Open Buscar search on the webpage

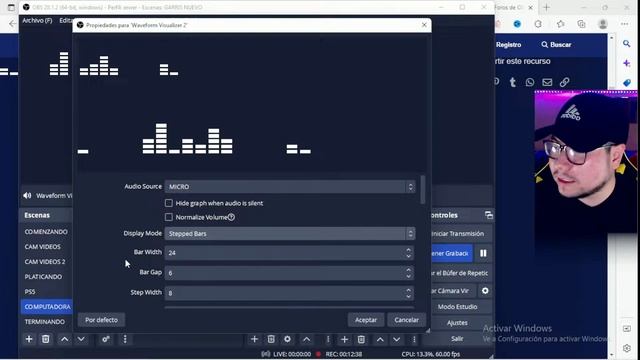tap(556, 44)
